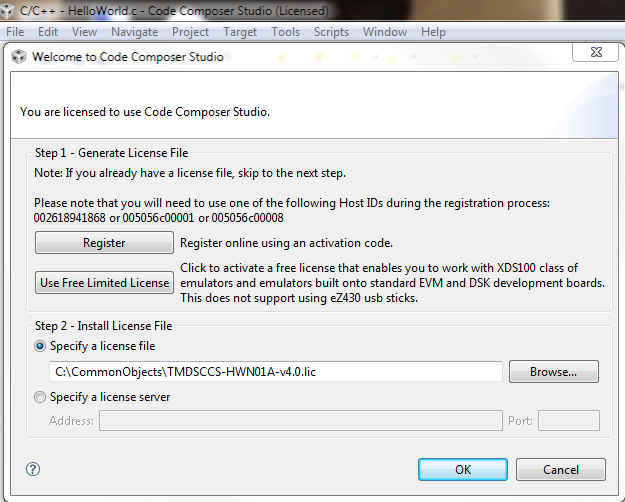The width and height of the screenshot is (625, 502).
Task: Click the Host ID text 002618941868
Action: click(69, 218)
